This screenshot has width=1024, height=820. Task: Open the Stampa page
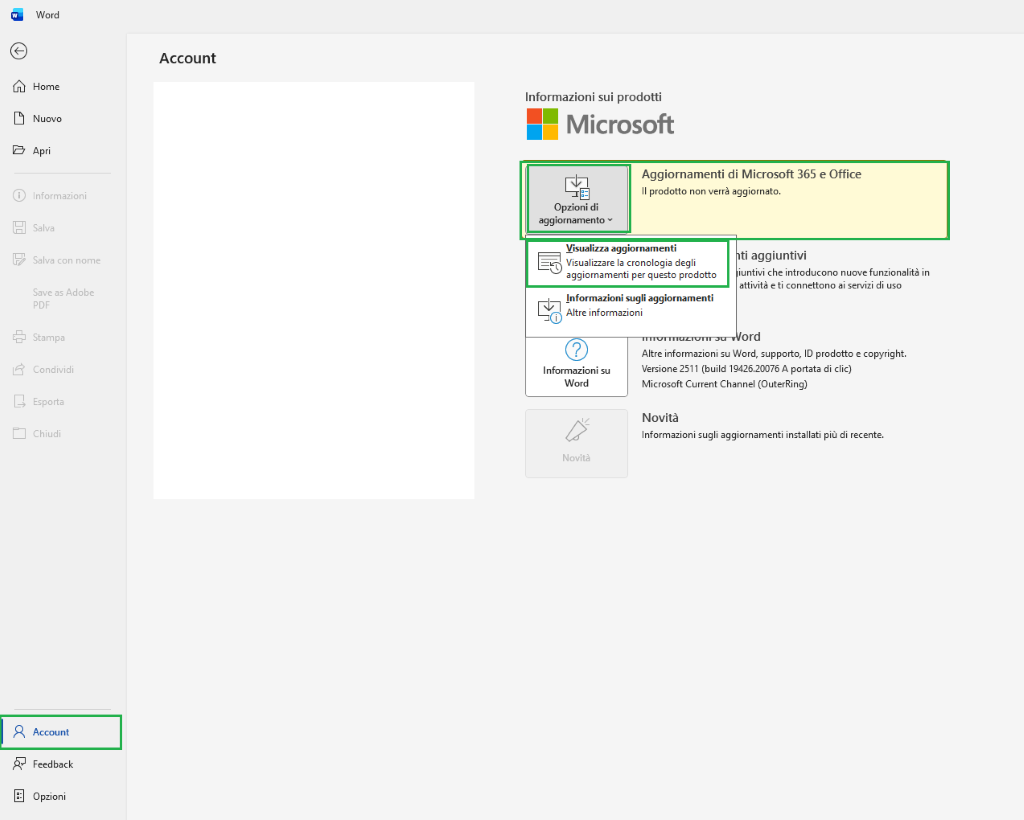[x=61, y=337]
